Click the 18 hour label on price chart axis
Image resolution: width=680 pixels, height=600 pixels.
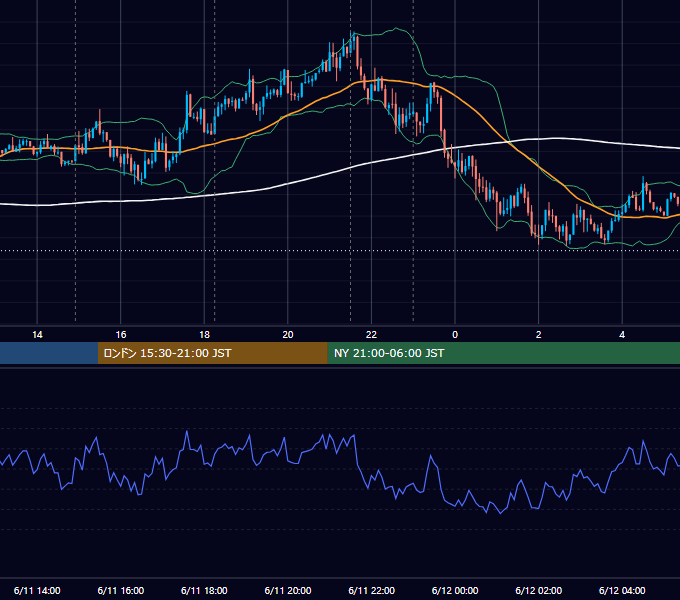(204, 335)
